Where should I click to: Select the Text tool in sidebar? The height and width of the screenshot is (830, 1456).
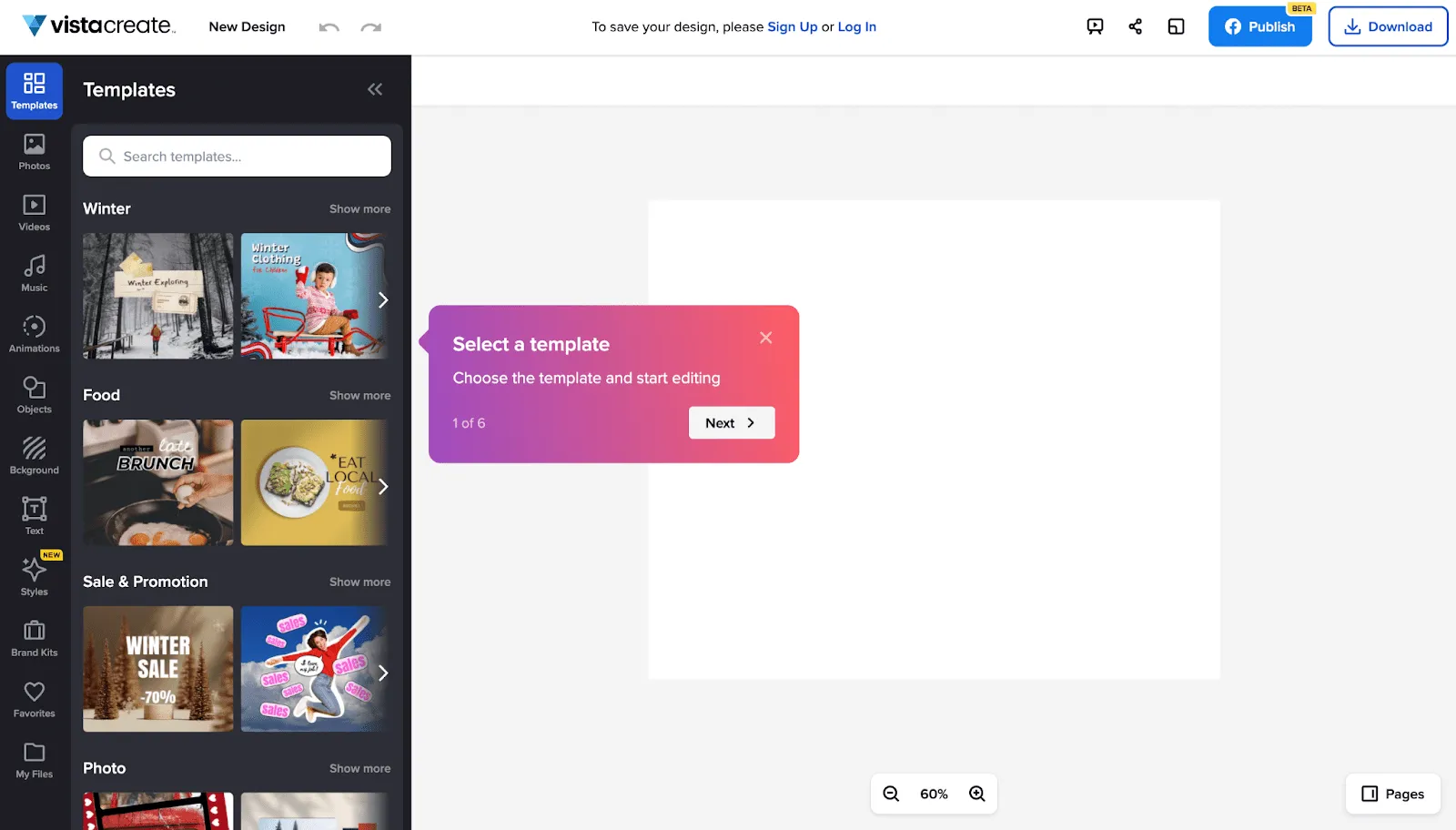[x=35, y=517]
